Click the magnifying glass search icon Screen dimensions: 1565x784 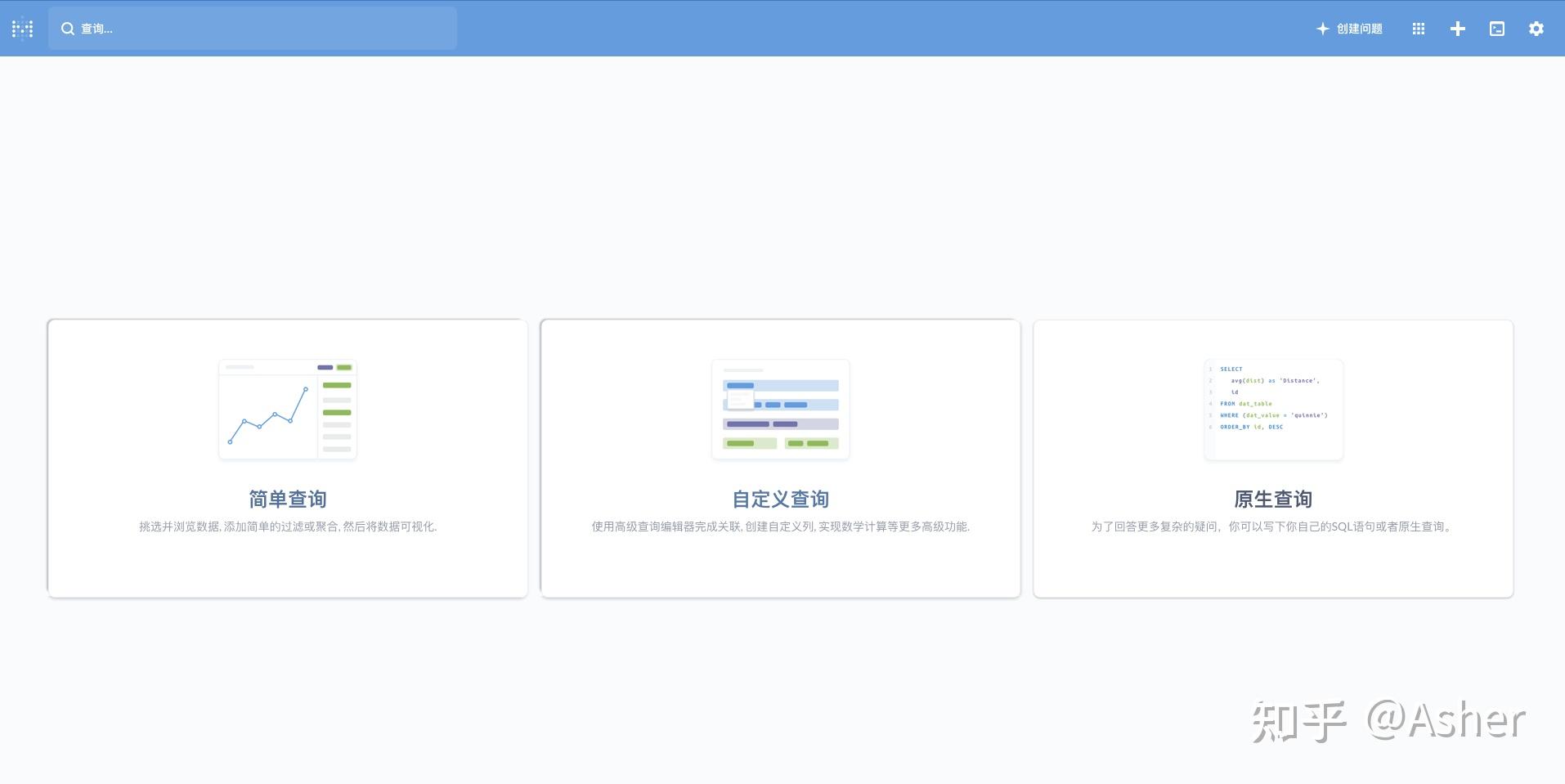[69, 28]
